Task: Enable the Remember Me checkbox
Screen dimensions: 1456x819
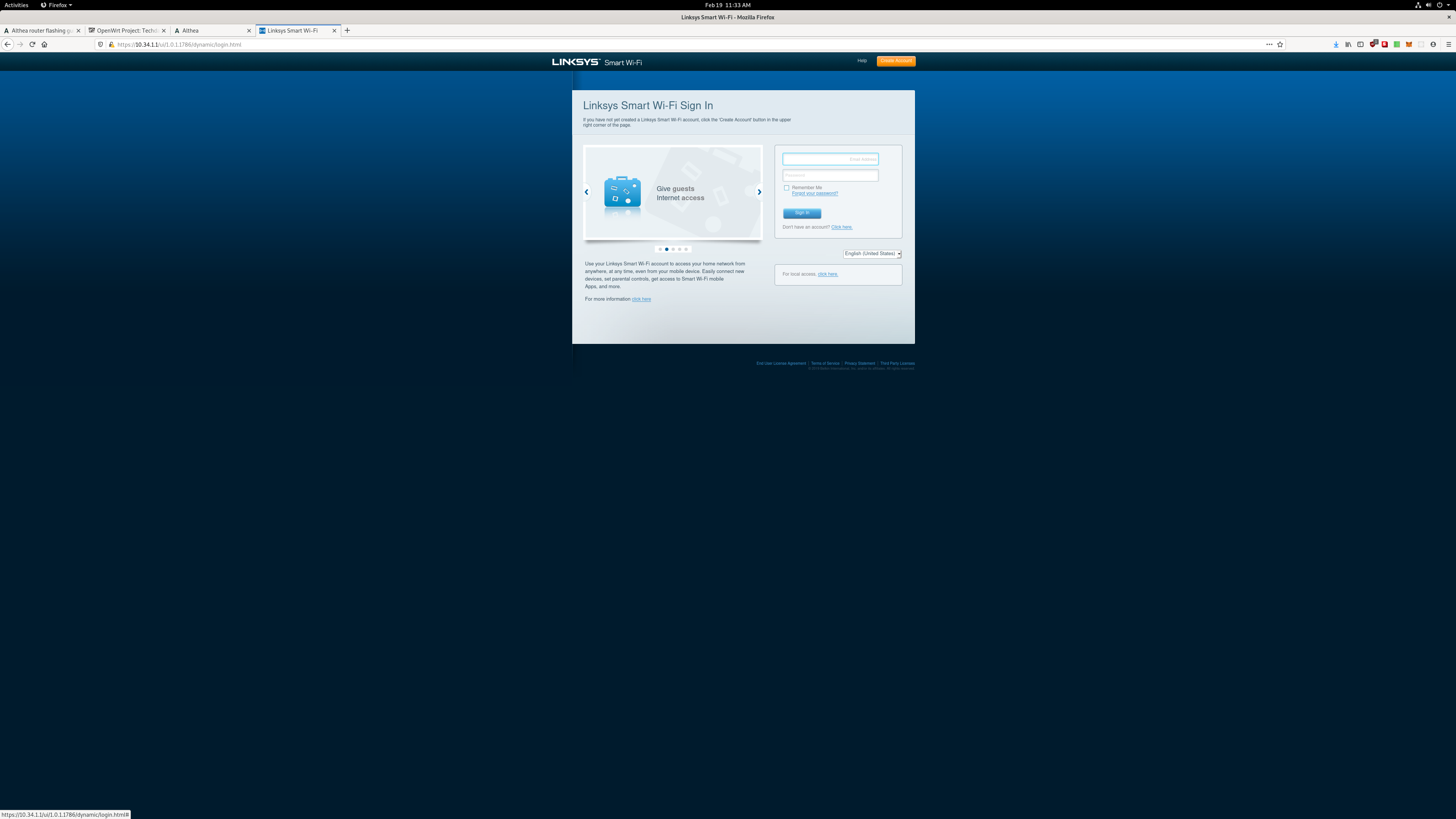Action: click(786, 188)
